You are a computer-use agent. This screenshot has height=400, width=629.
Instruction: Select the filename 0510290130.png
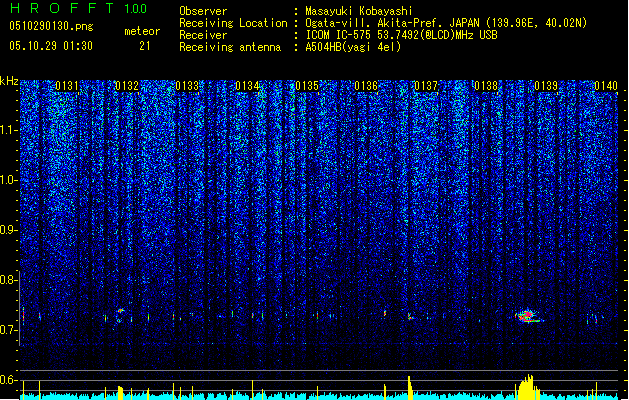click(x=51, y=26)
